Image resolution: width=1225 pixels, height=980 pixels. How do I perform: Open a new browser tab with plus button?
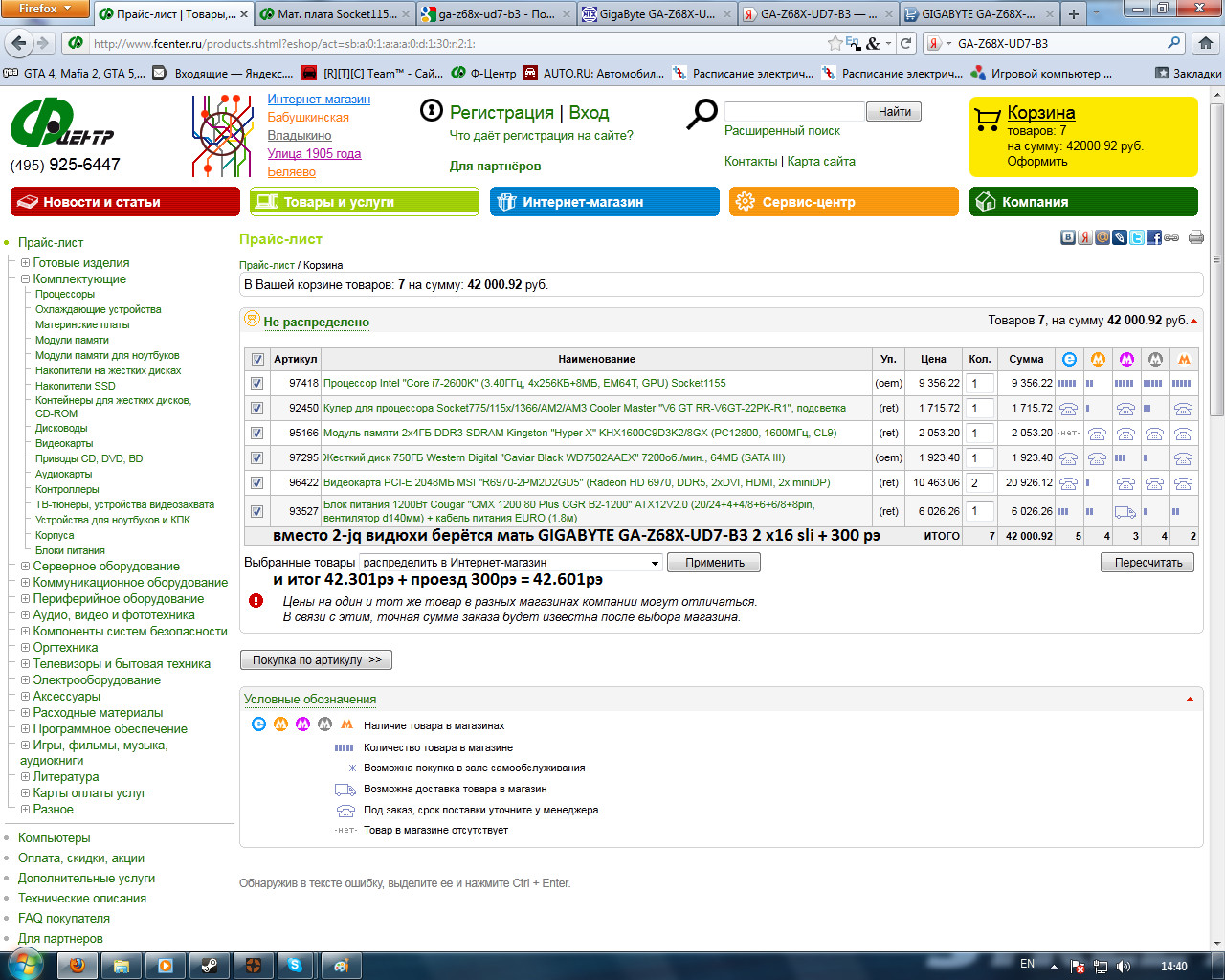tap(1074, 14)
